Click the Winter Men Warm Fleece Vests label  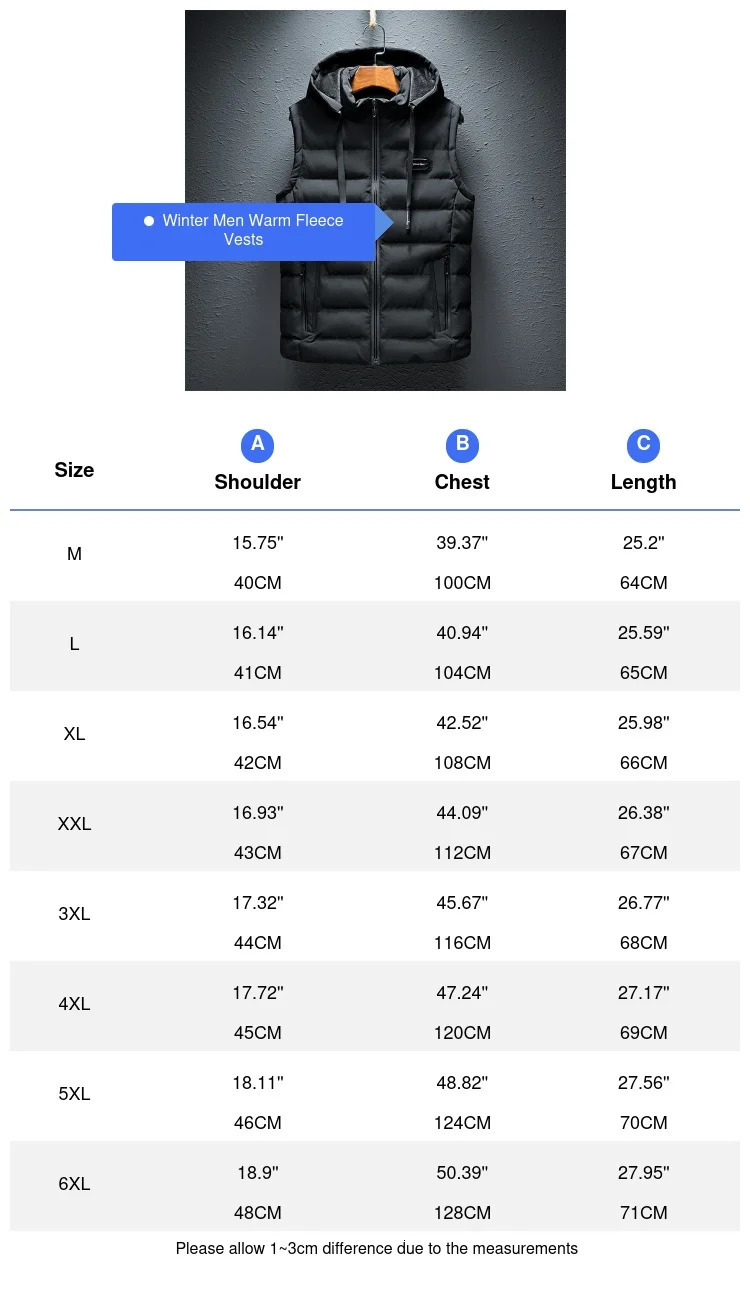(252, 230)
